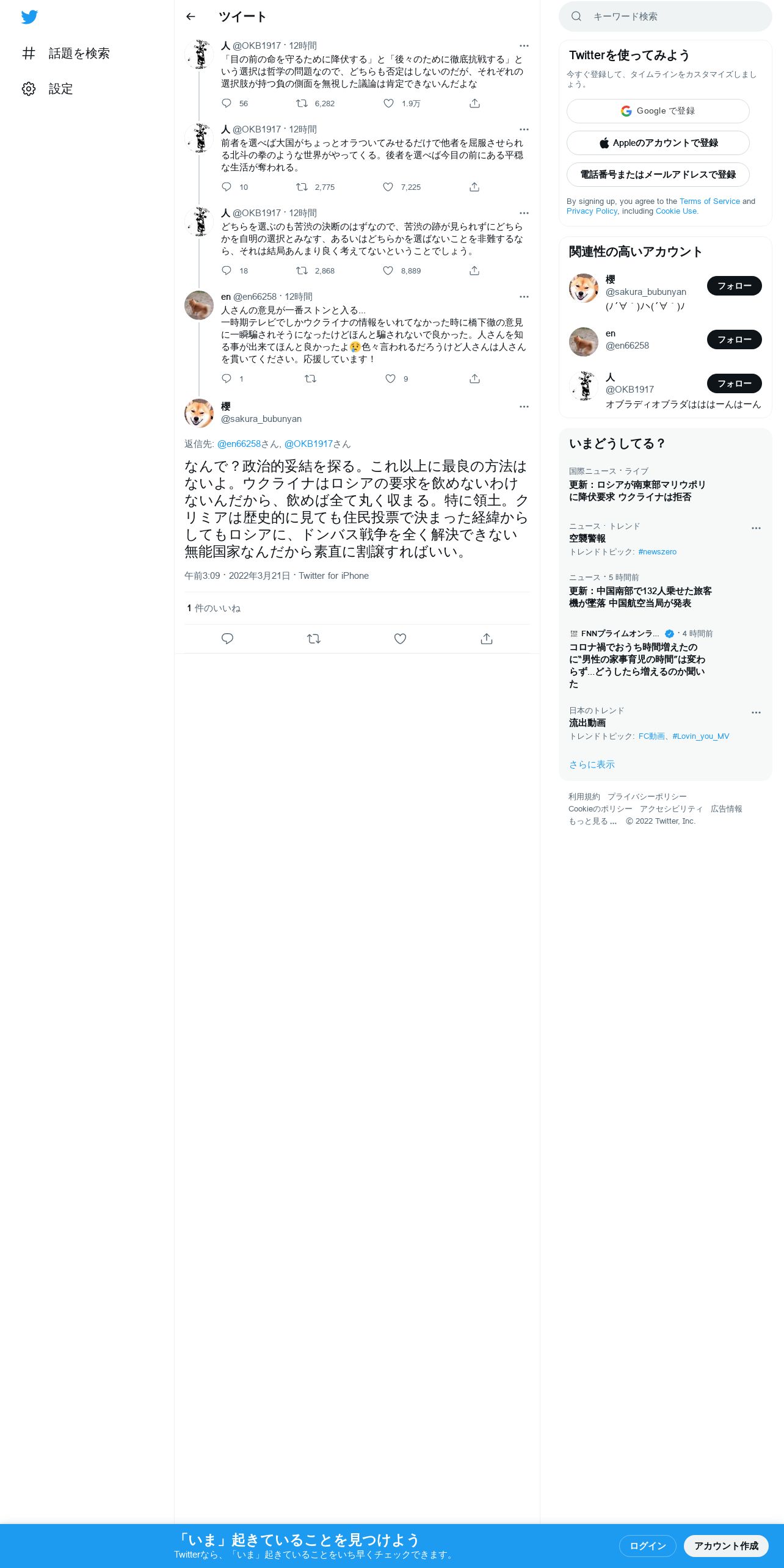Show more trends via さらに表示
The height and width of the screenshot is (1568, 784).
pos(592,764)
